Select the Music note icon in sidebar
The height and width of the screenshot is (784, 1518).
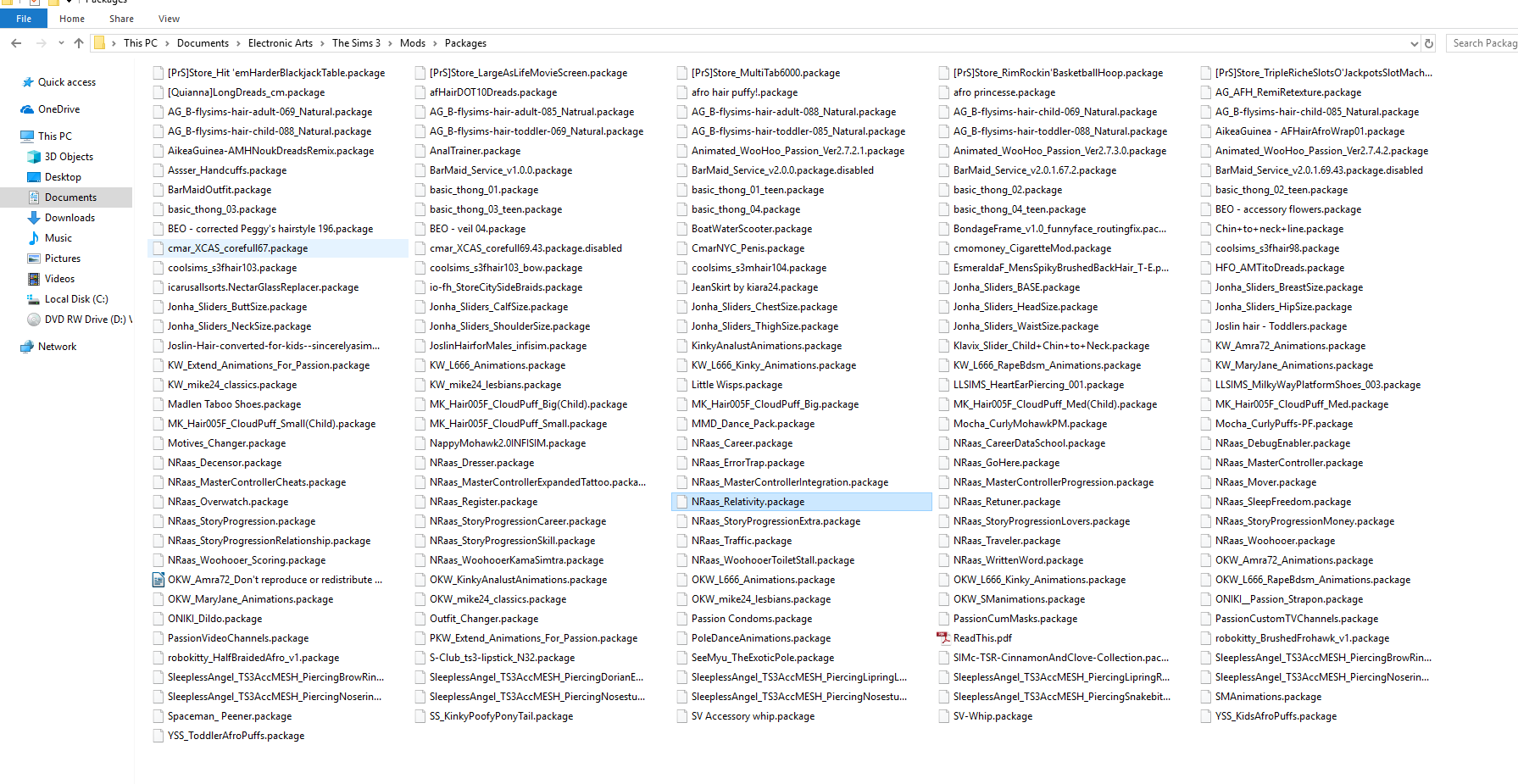pyautogui.click(x=34, y=238)
